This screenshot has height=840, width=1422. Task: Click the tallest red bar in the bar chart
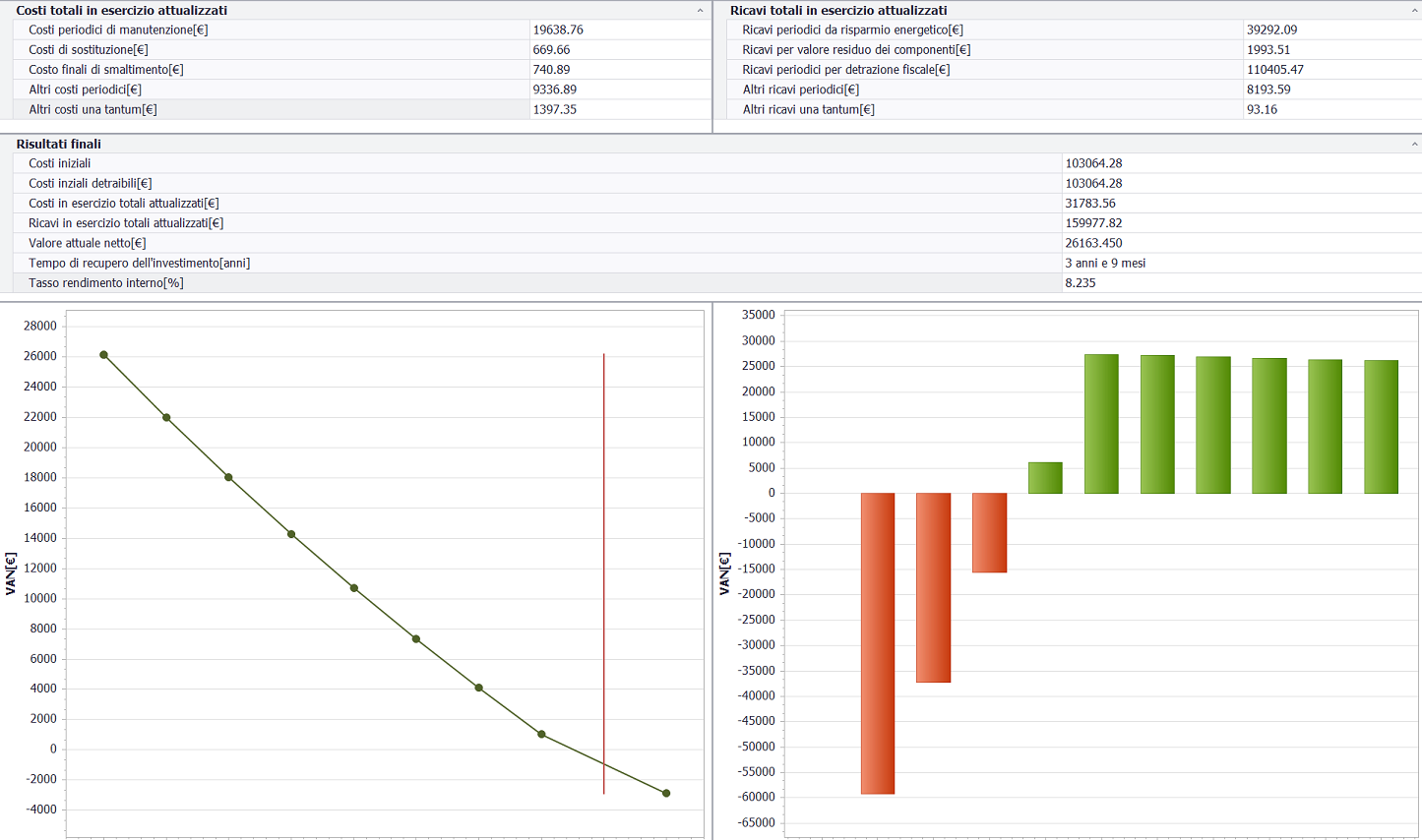pyautogui.click(x=878, y=642)
